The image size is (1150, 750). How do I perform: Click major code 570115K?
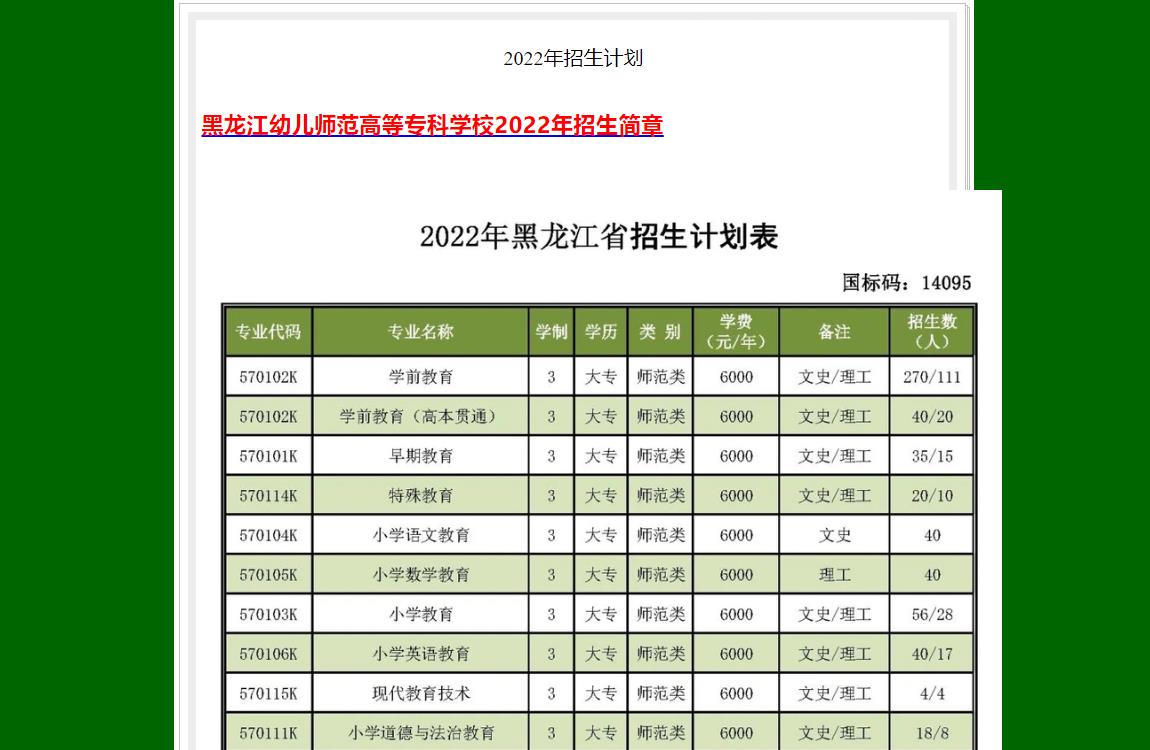(x=268, y=694)
